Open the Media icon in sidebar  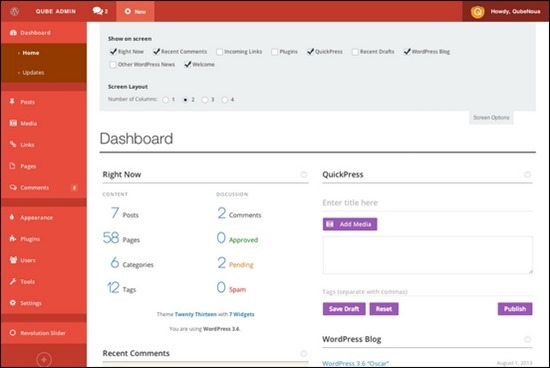13,123
